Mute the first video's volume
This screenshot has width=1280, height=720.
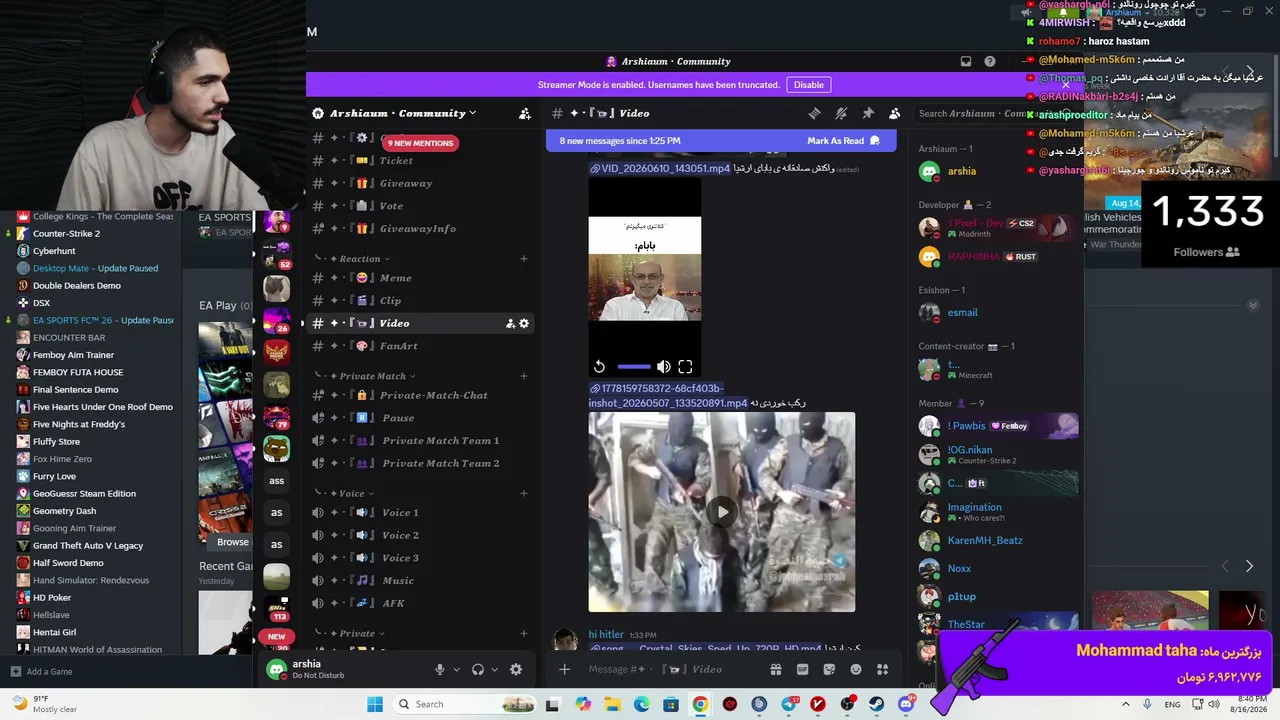(x=663, y=367)
